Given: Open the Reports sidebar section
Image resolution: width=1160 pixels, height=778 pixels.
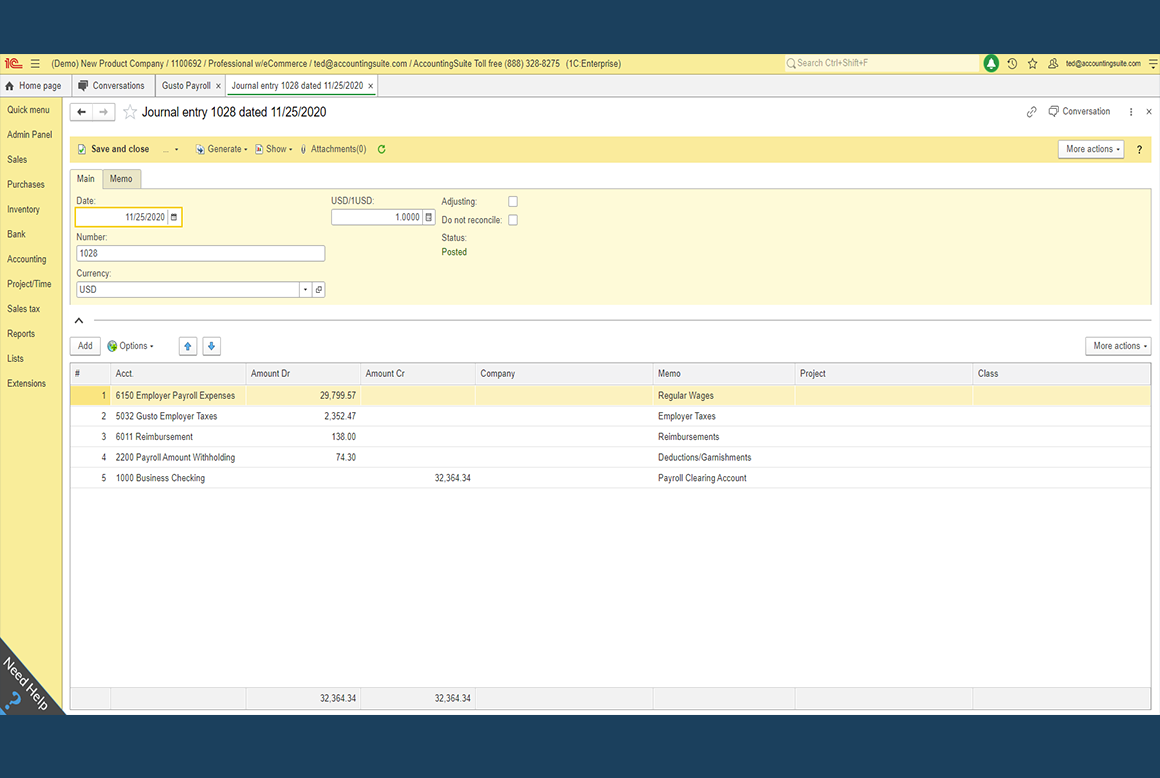Looking at the screenshot, I should [x=21, y=334].
